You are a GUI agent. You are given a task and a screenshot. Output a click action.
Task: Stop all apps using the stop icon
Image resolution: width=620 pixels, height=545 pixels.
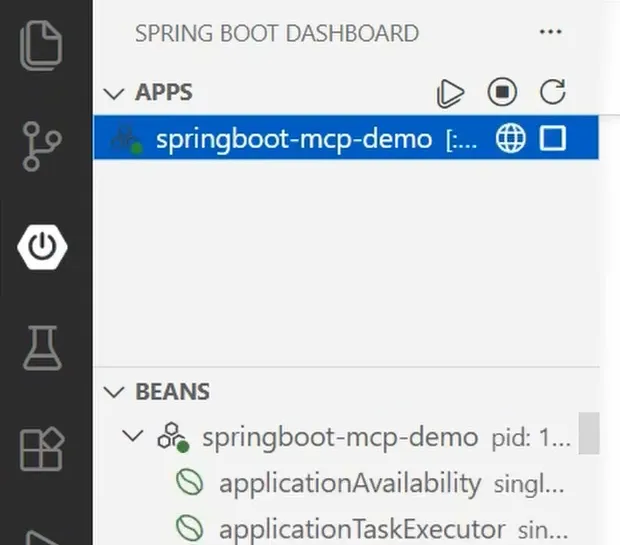pos(502,92)
